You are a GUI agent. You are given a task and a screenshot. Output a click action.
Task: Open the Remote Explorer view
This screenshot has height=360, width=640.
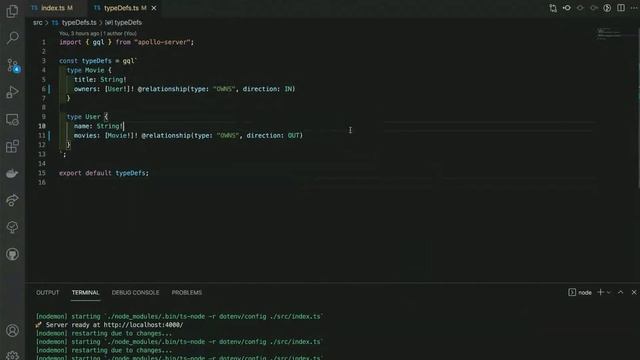pos(12,120)
